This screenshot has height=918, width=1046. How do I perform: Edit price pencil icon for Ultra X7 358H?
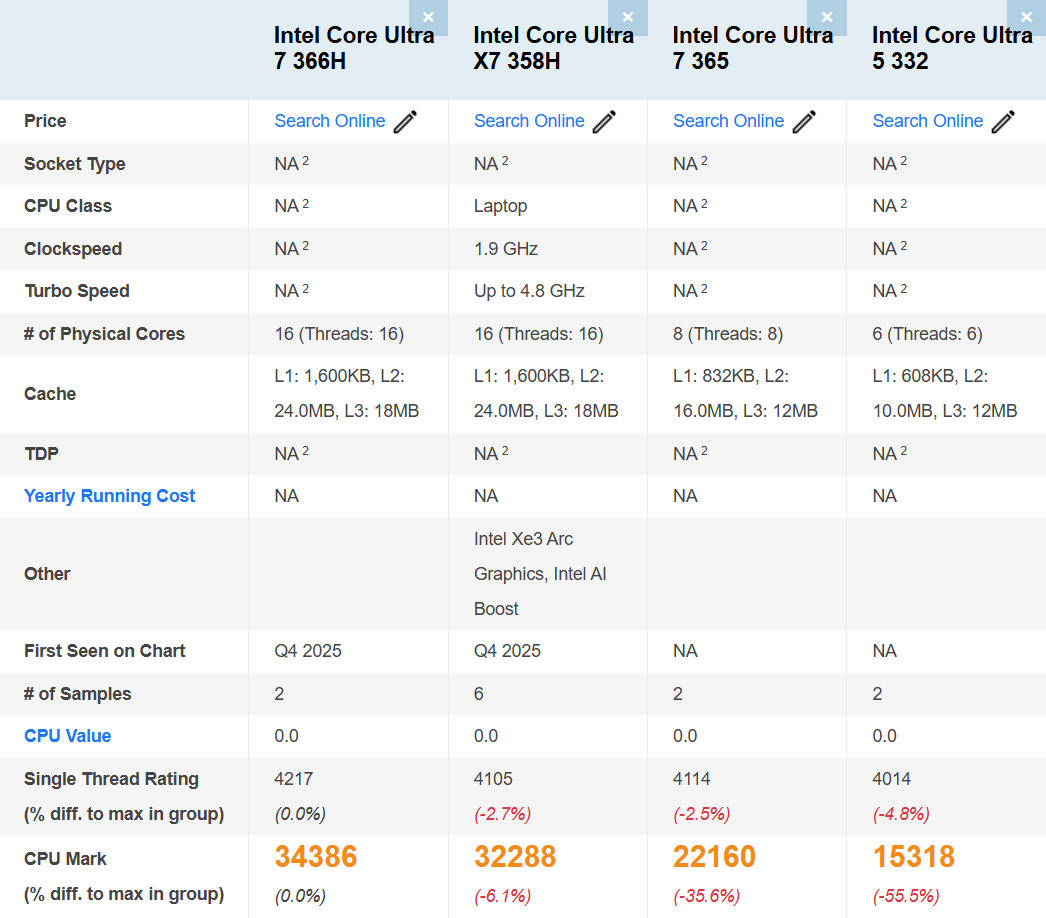pyautogui.click(x=604, y=122)
